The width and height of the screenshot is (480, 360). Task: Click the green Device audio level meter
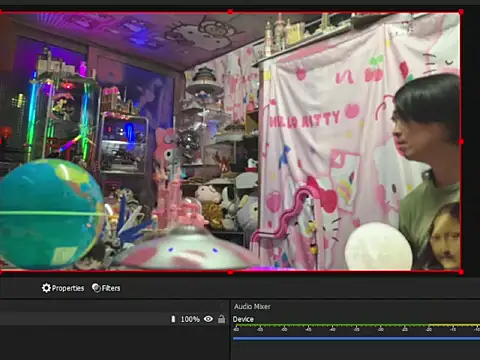tap(356, 325)
